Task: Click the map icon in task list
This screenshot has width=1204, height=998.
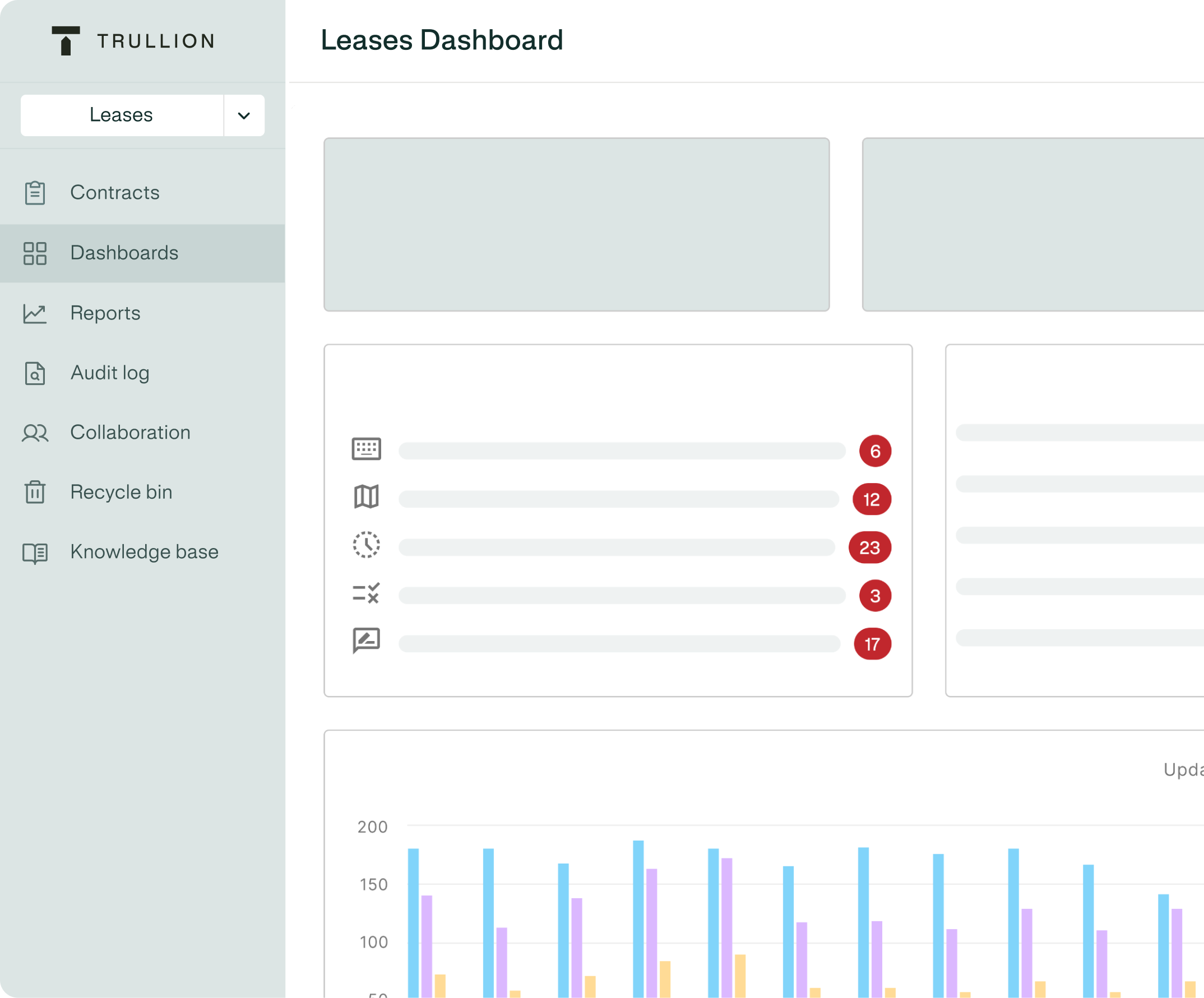Action: [367, 497]
